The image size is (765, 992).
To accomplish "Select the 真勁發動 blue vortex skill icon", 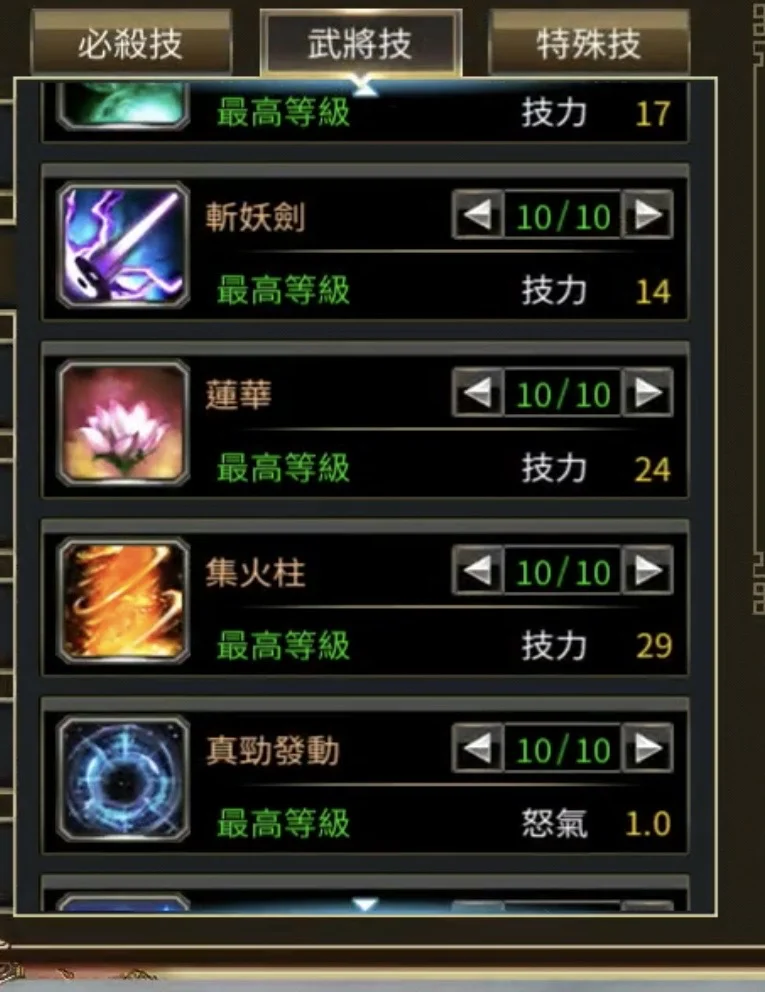I will (123, 779).
